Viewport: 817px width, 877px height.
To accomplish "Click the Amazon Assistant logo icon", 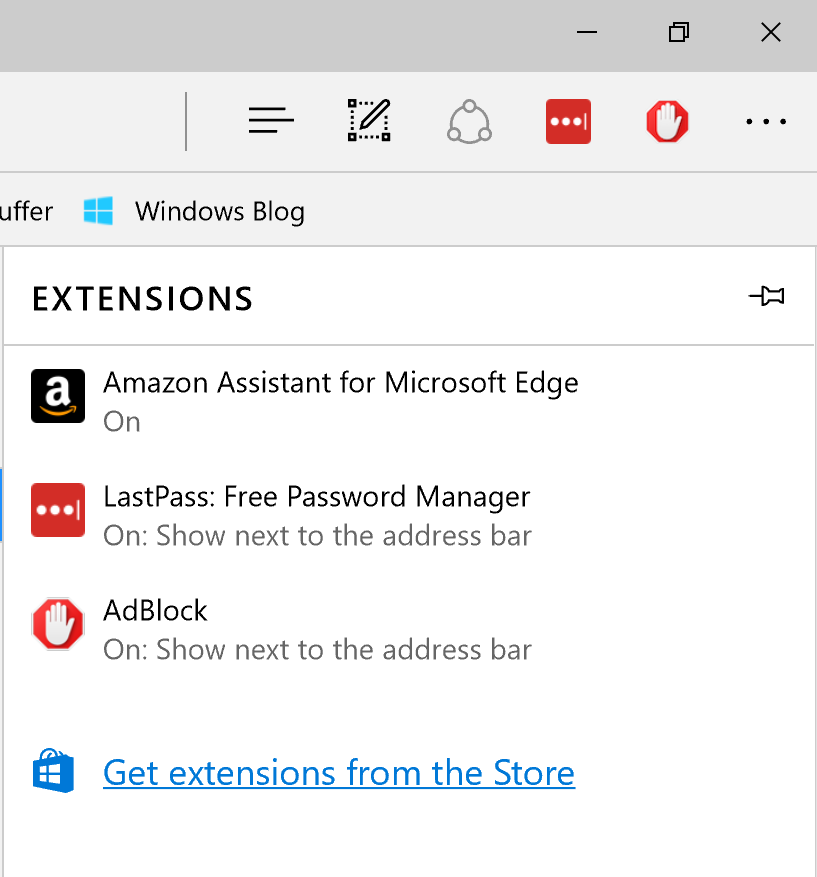I will (58, 396).
